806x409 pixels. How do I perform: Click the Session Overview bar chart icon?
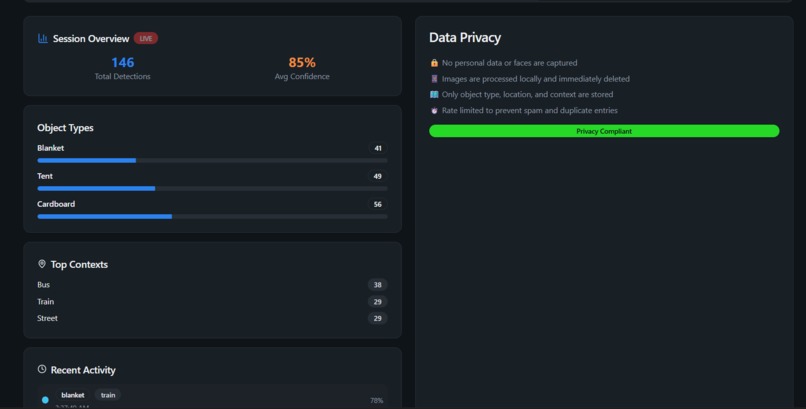click(43, 39)
